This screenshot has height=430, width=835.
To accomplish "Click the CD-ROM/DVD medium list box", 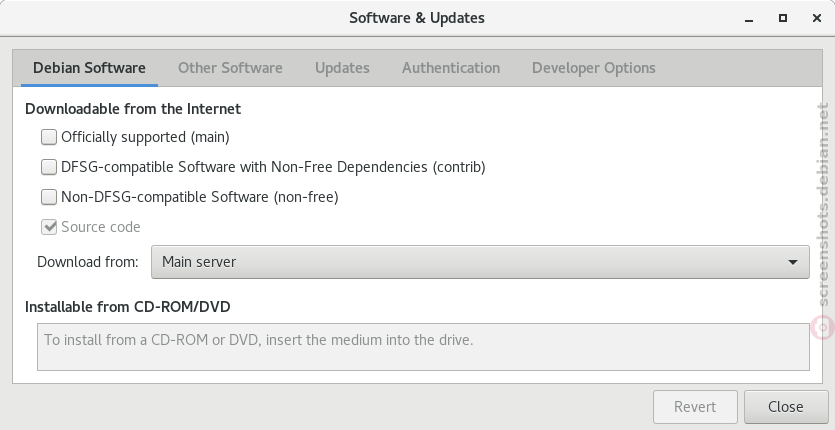I will (423, 347).
